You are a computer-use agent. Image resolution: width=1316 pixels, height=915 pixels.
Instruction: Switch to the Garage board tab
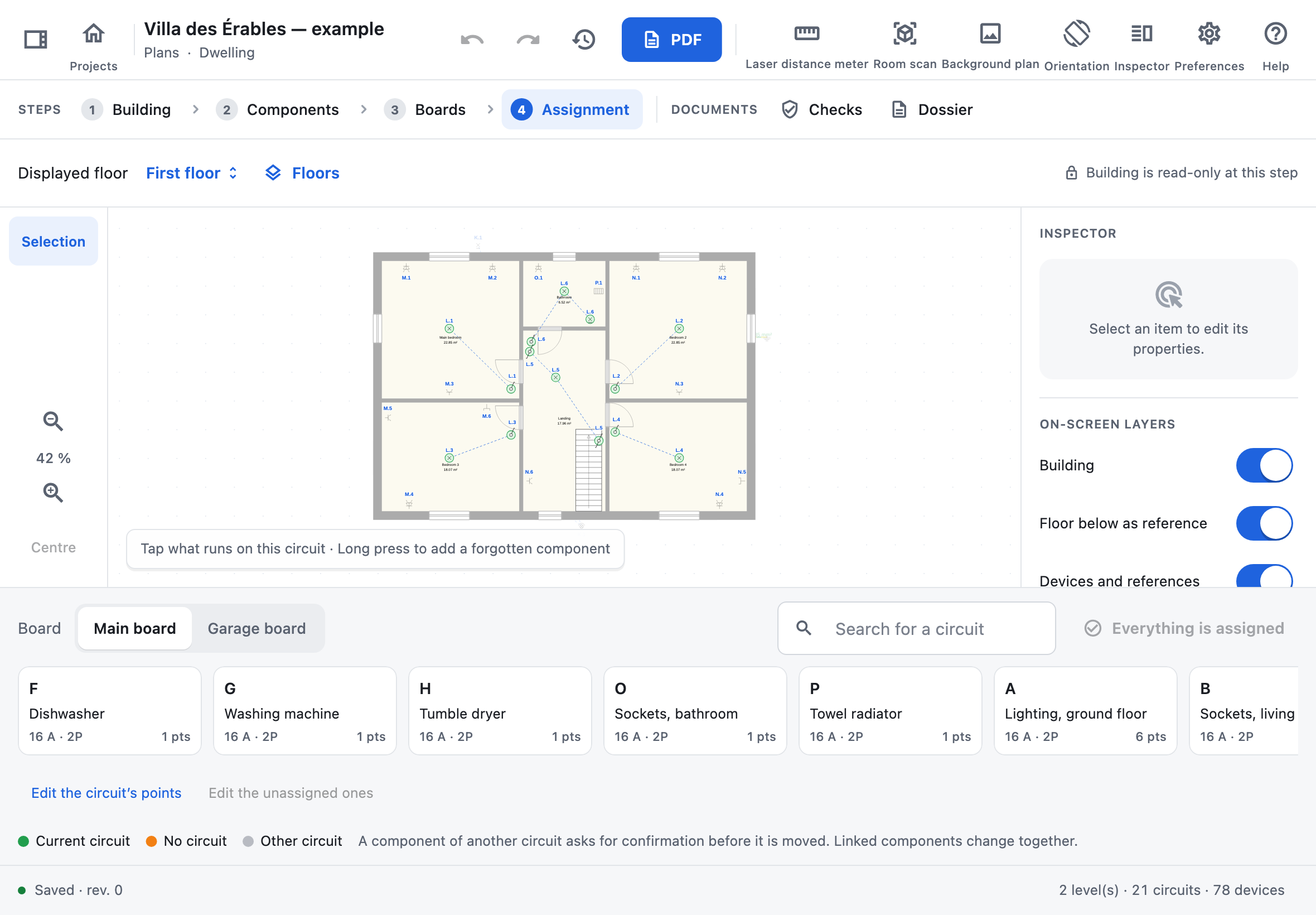(x=257, y=628)
